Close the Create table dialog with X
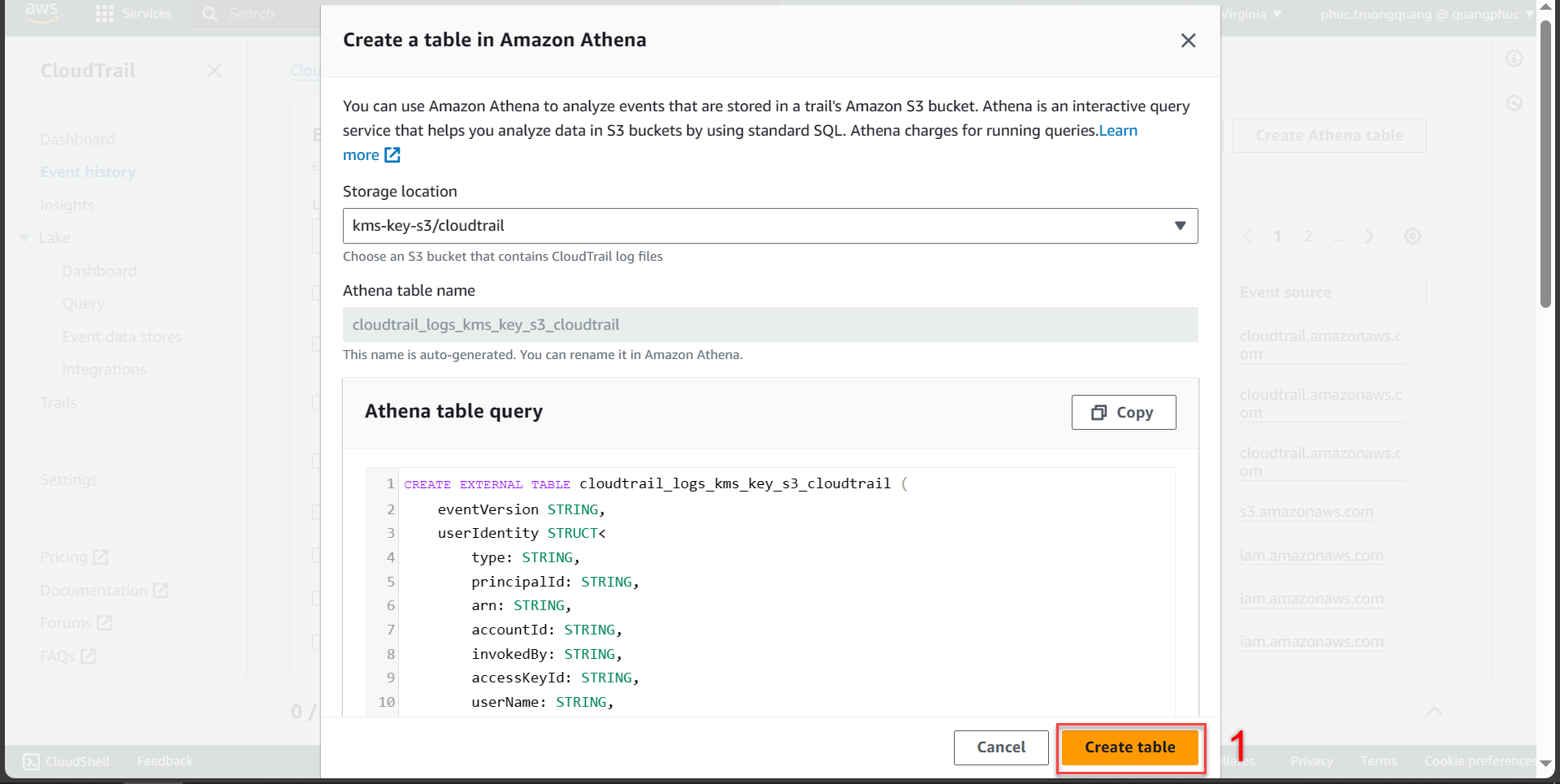 click(x=1188, y=41)
